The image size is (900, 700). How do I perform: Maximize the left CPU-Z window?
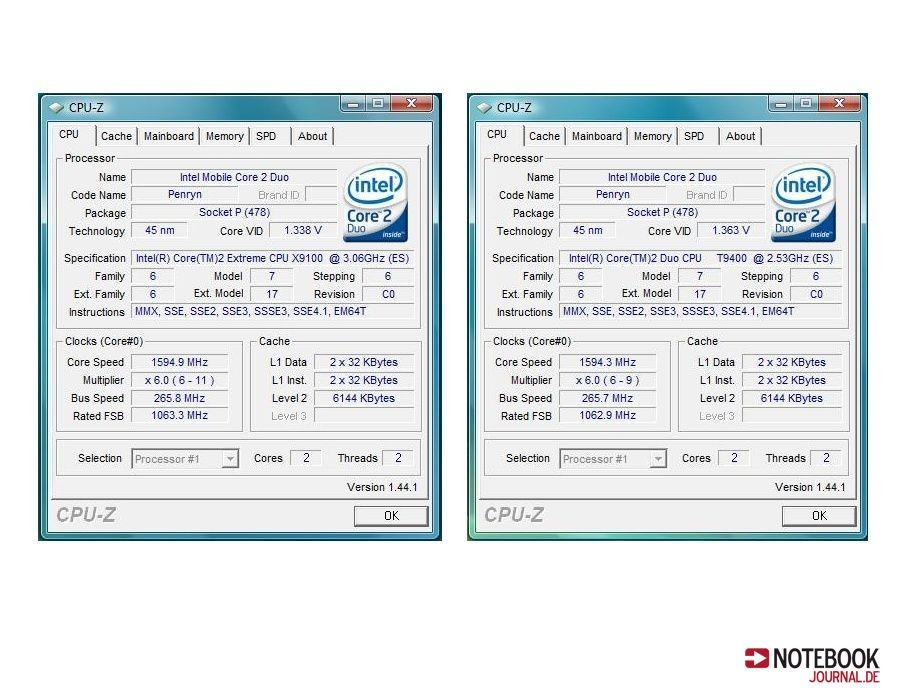378,103
